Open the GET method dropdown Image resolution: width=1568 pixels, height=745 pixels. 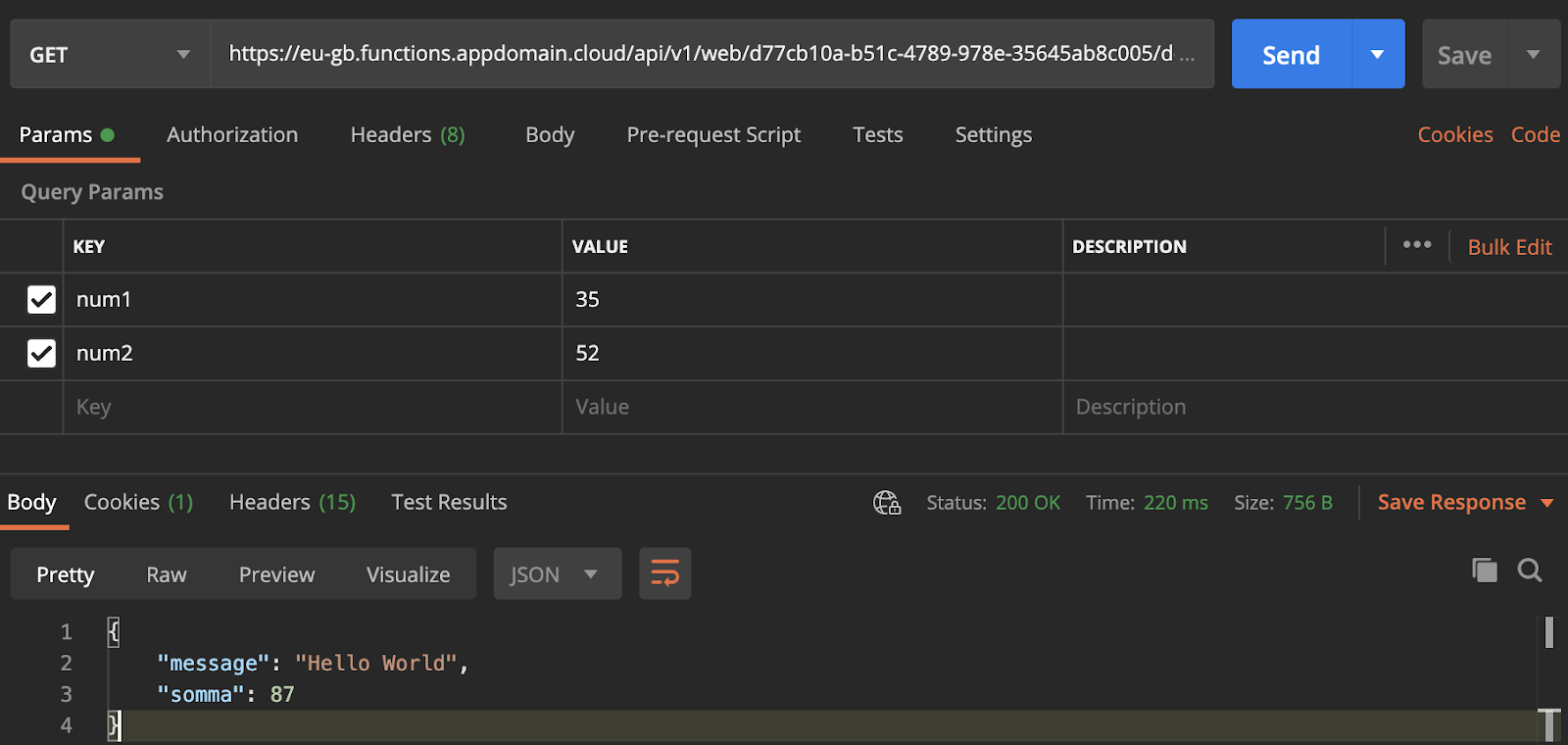(x=110, y=54)
